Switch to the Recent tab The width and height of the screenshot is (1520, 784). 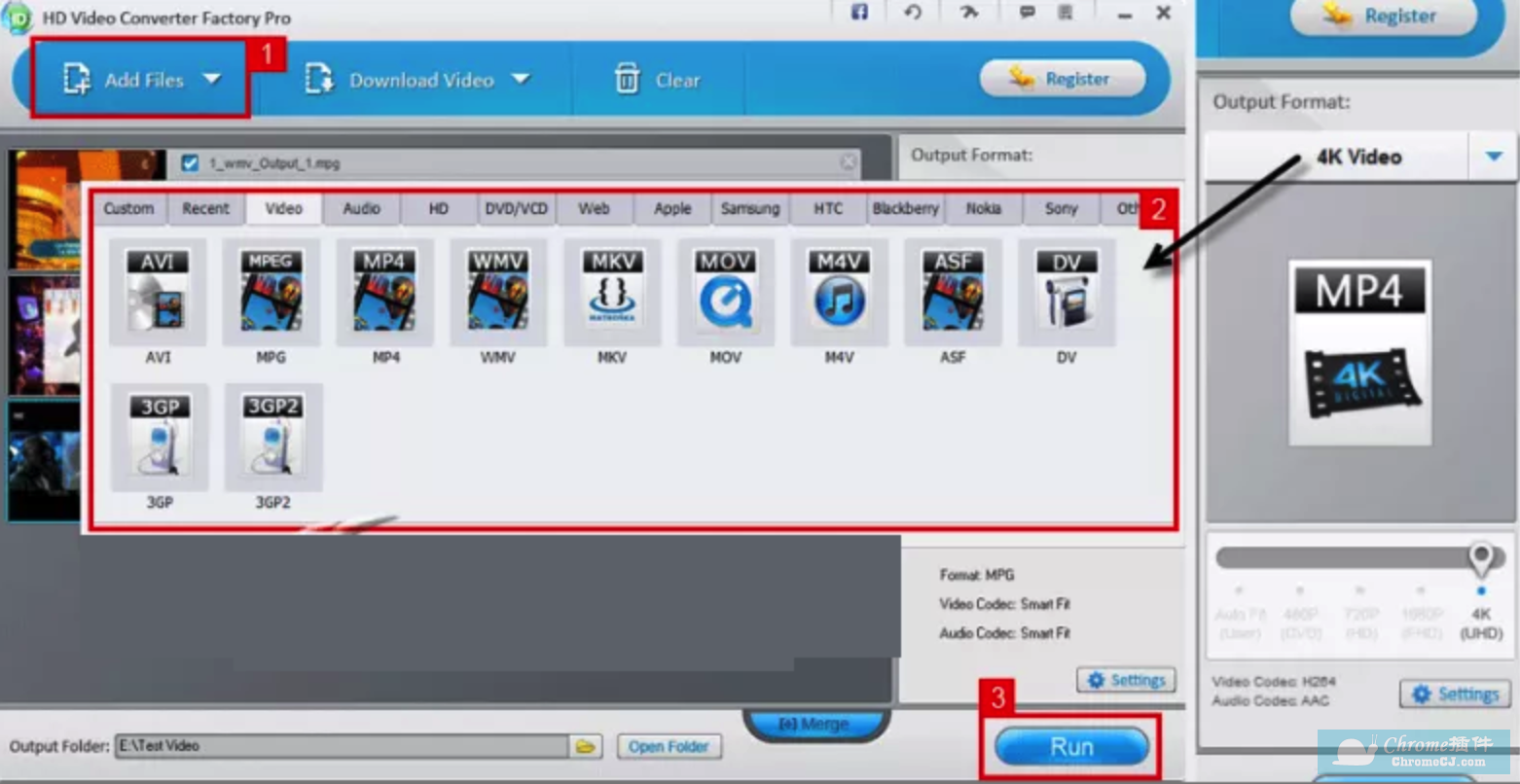coord(206,208)
